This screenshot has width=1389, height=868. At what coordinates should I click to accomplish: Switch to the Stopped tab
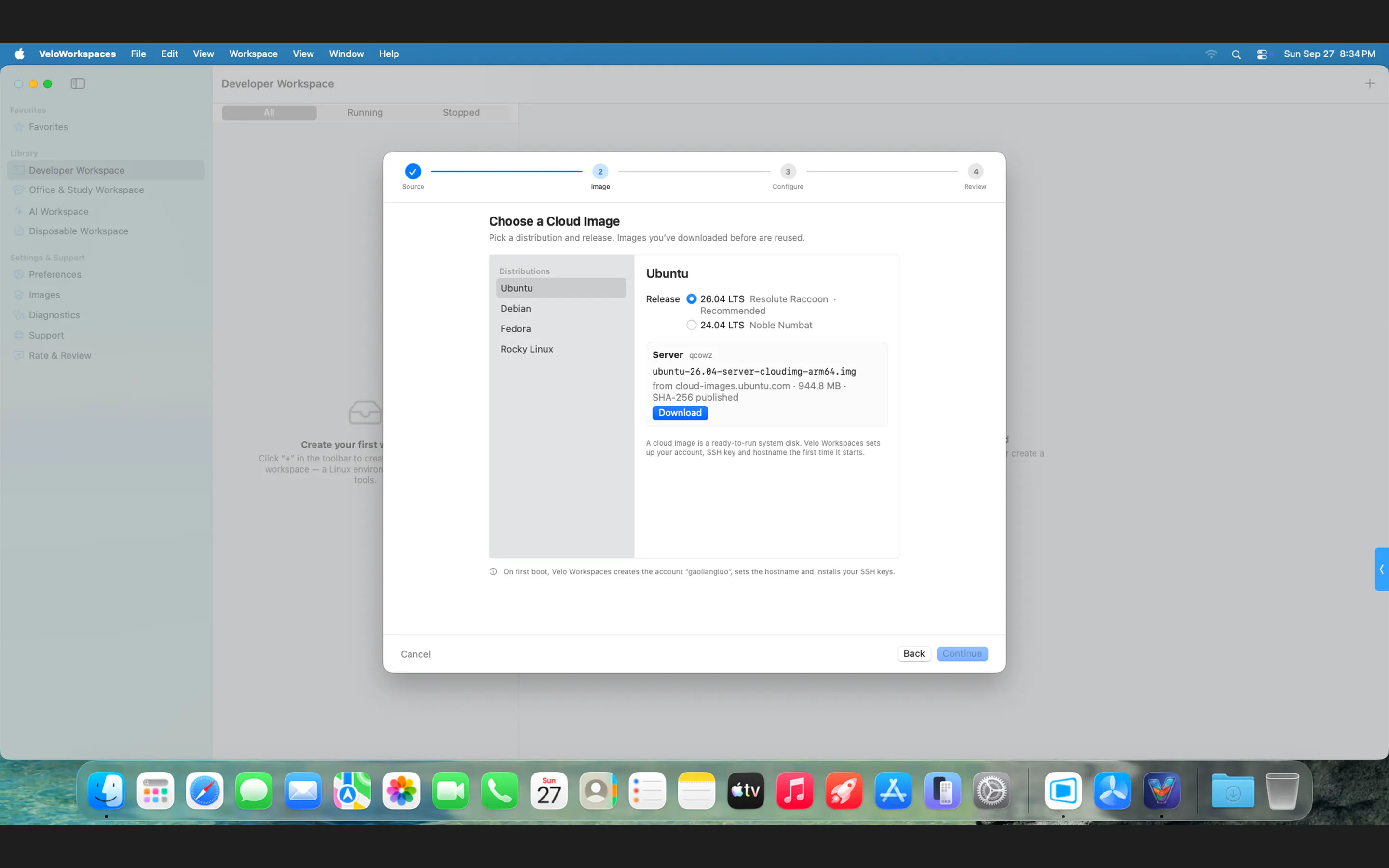[x=461, y=112]
